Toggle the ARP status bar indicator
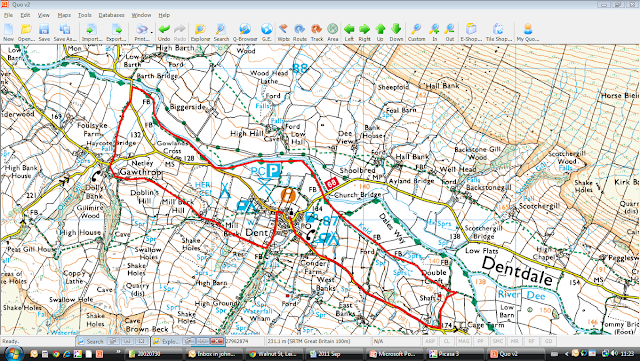The image size is (640, 361). [x=430, y=341]
